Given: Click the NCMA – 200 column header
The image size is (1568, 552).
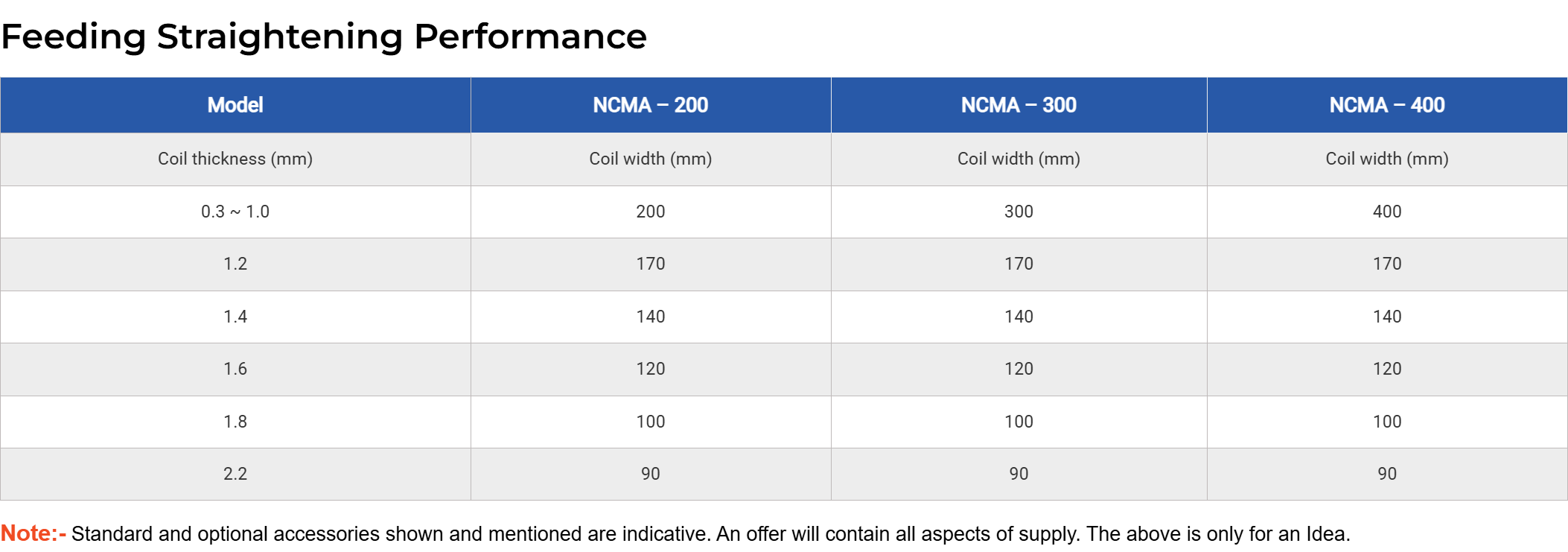Looking at the screenshot, I should tap(650, 105).
